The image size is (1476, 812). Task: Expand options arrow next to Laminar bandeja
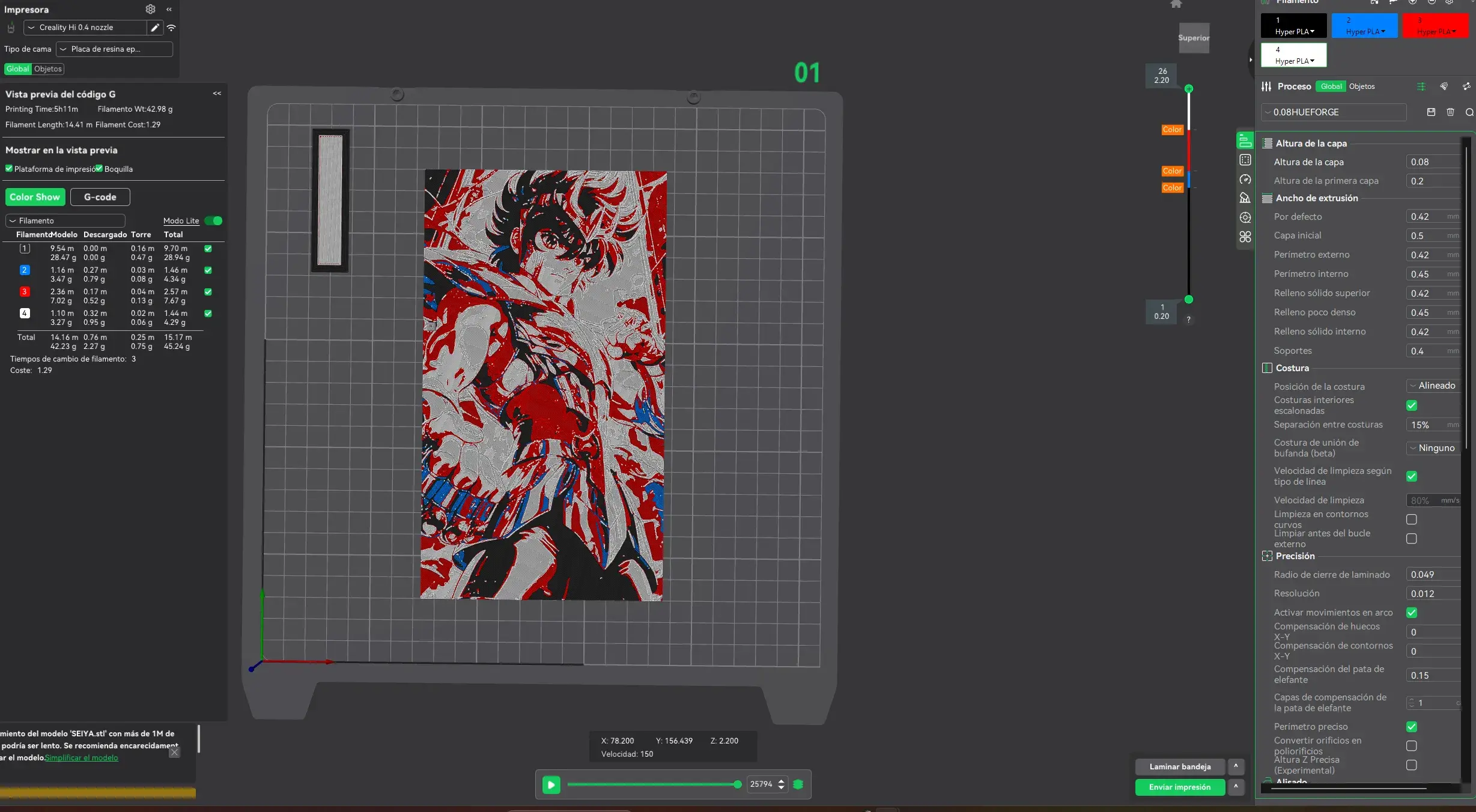coord(1236,766)
